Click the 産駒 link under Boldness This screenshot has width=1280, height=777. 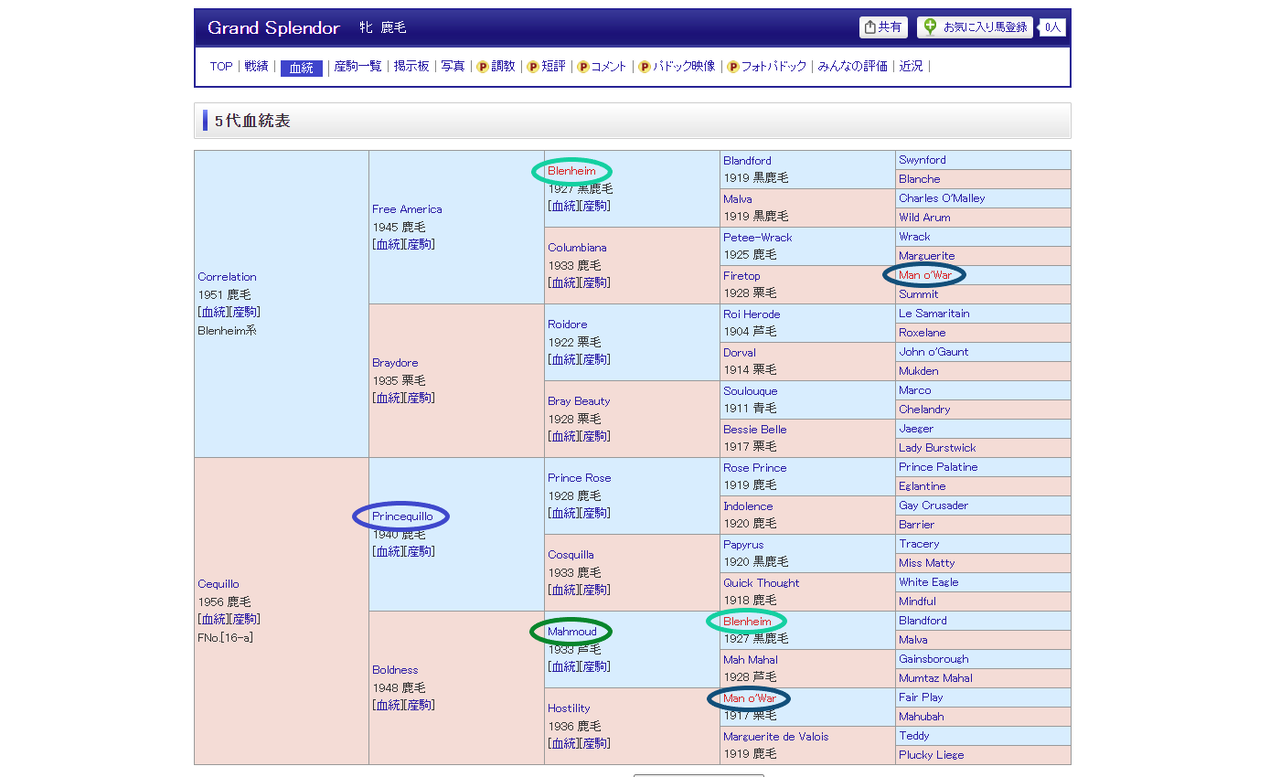419,705
